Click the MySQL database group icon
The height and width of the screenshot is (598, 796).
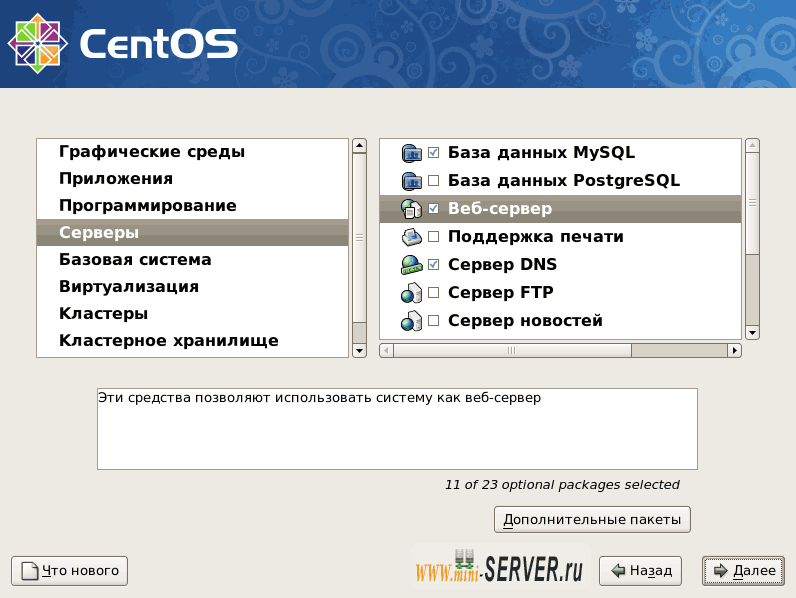point(411,153)
